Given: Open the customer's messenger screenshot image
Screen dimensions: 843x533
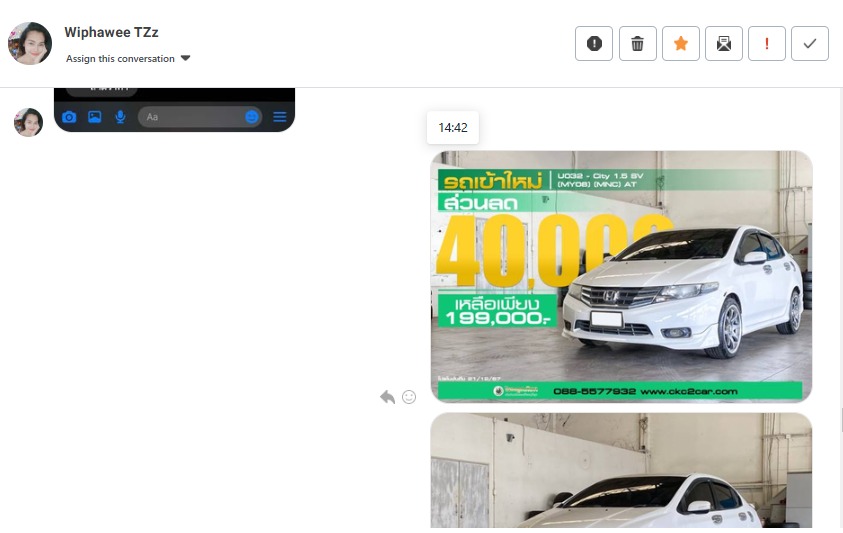Looking at the screenshot, I should click(x=175, y=110).
